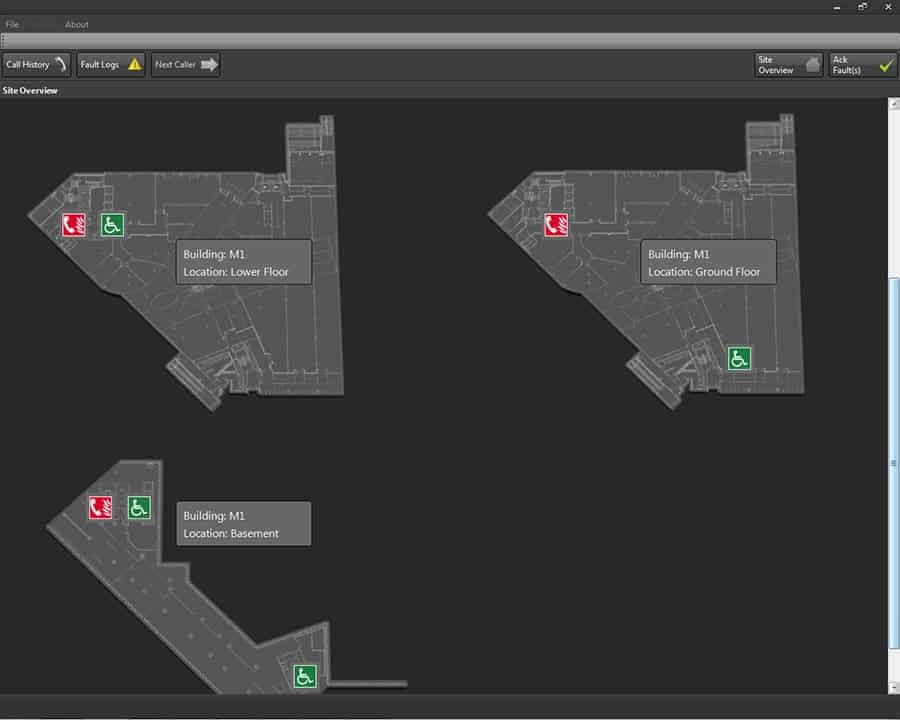Click the M1 Ground Floor location label

708,263
